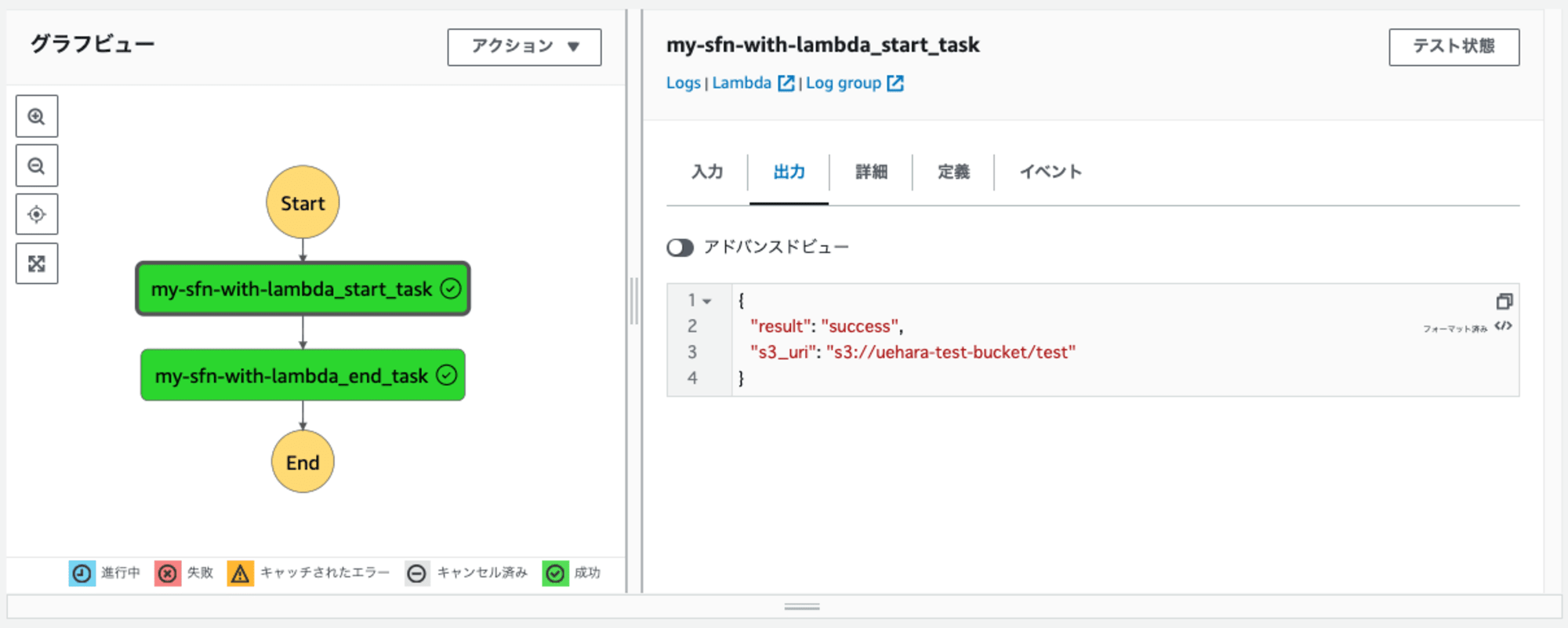Fit graph to screen with expand icon

tap(37, 263)
